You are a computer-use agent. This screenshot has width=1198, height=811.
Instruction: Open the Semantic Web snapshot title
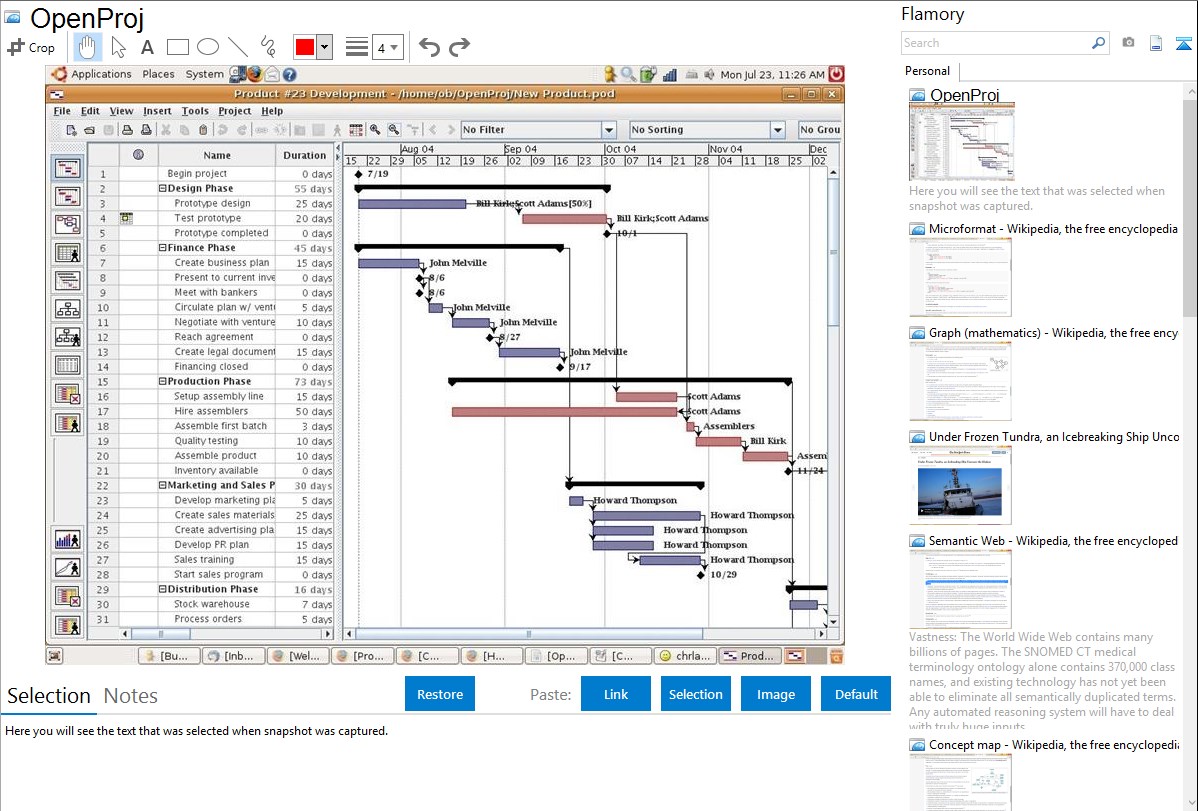1053,541
